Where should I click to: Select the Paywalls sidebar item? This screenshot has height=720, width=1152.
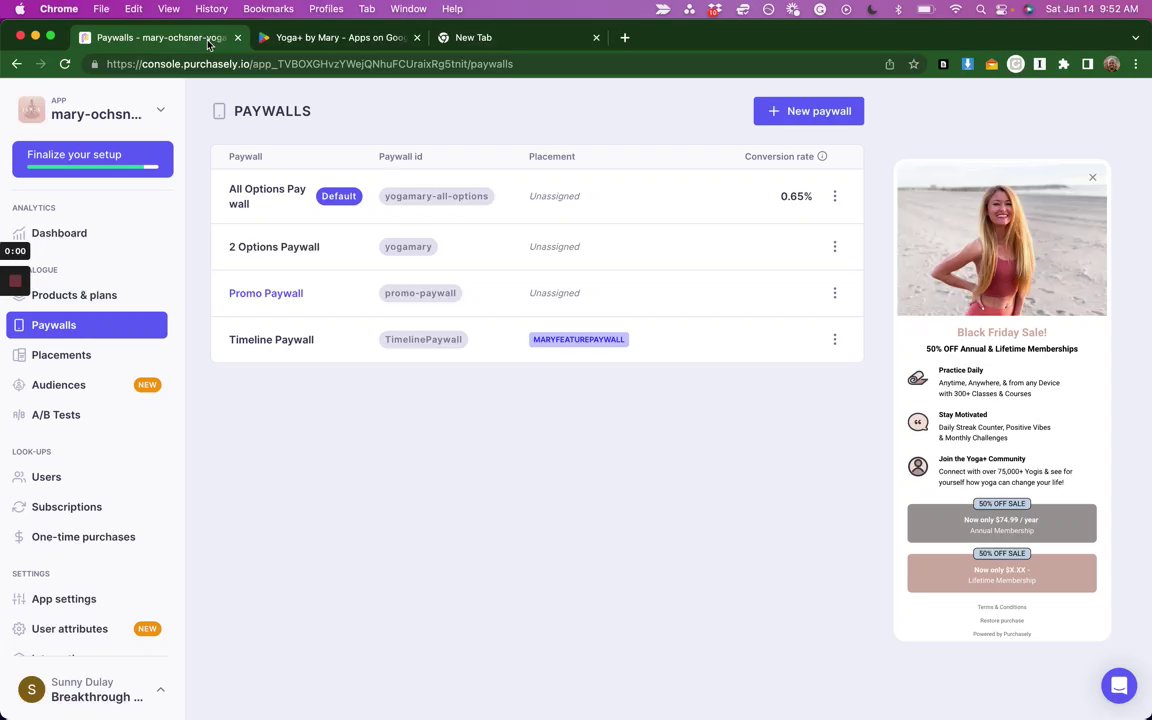pyautogui.click(x=87, y=325)
